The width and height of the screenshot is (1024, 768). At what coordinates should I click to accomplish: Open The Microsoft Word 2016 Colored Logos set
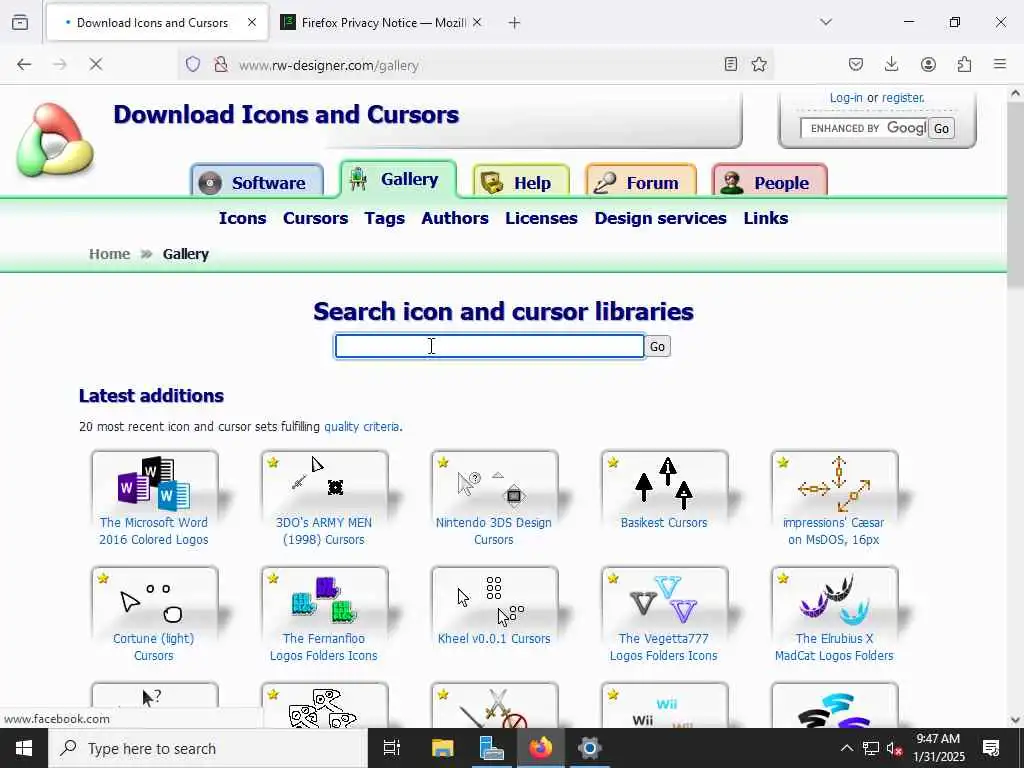pos(154,499)
